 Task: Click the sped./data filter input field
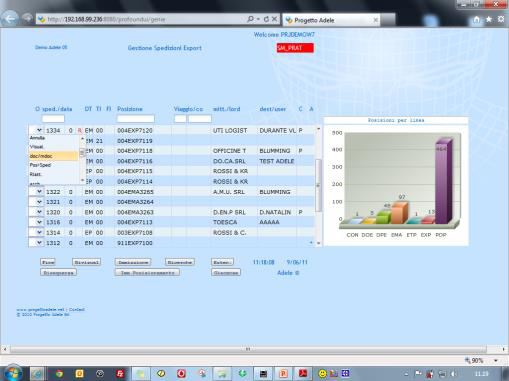point(53,118)
